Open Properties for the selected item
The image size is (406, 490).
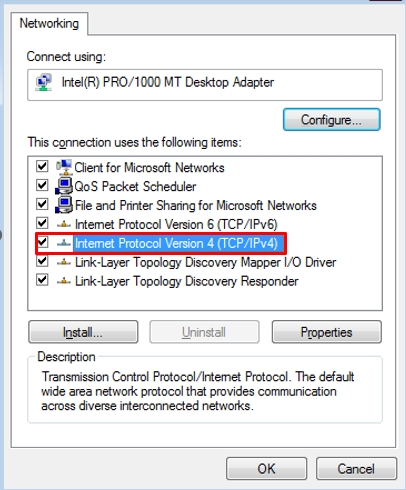pos(327,332)
